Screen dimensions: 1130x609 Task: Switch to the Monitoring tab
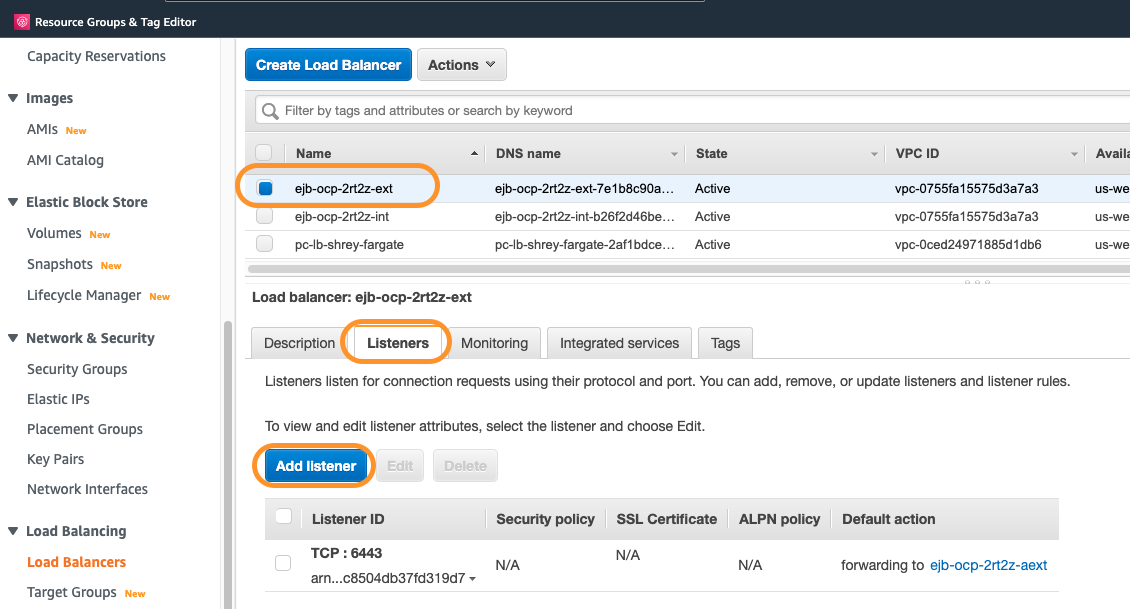click(494, 343)
